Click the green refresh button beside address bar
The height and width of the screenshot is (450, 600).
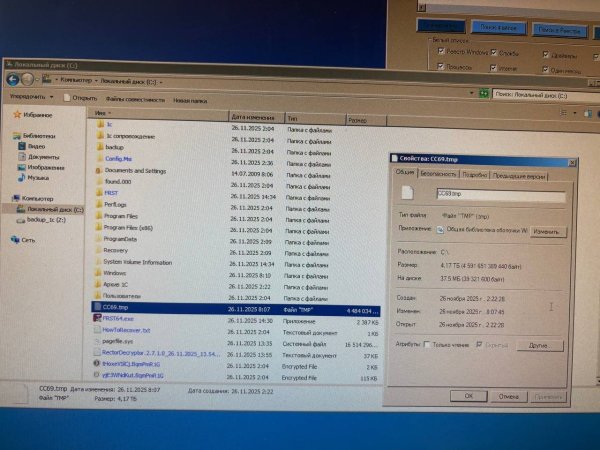tap(484, 93)
